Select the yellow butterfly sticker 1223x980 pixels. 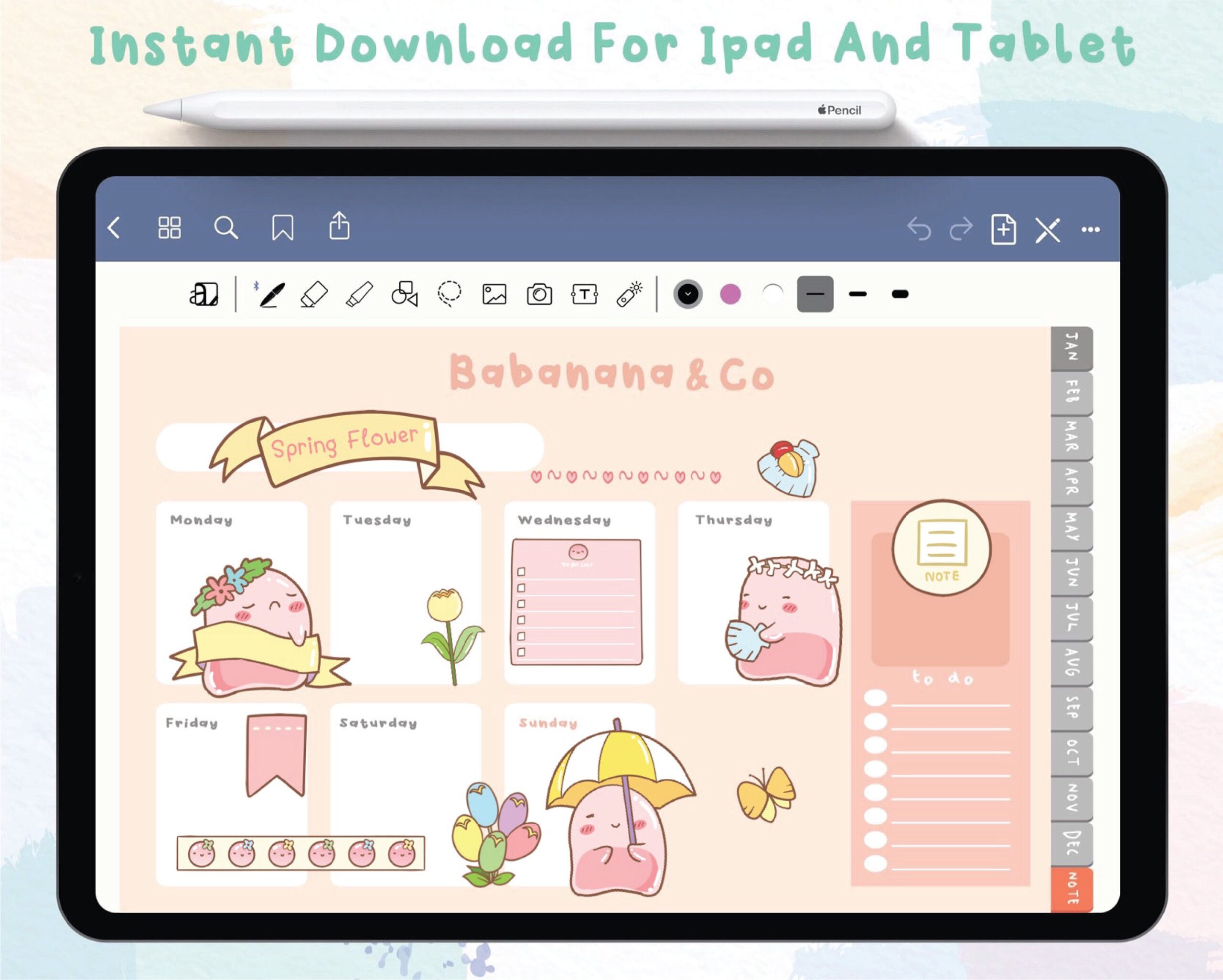point(766,795)
